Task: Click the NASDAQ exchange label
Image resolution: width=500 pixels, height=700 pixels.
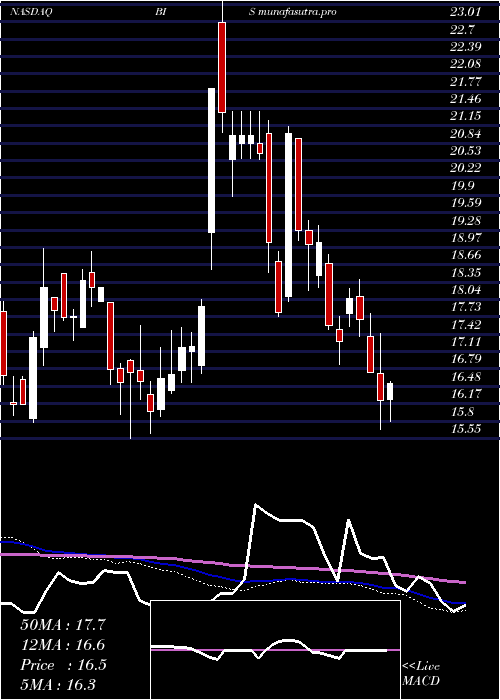Action: coord(30,12)
